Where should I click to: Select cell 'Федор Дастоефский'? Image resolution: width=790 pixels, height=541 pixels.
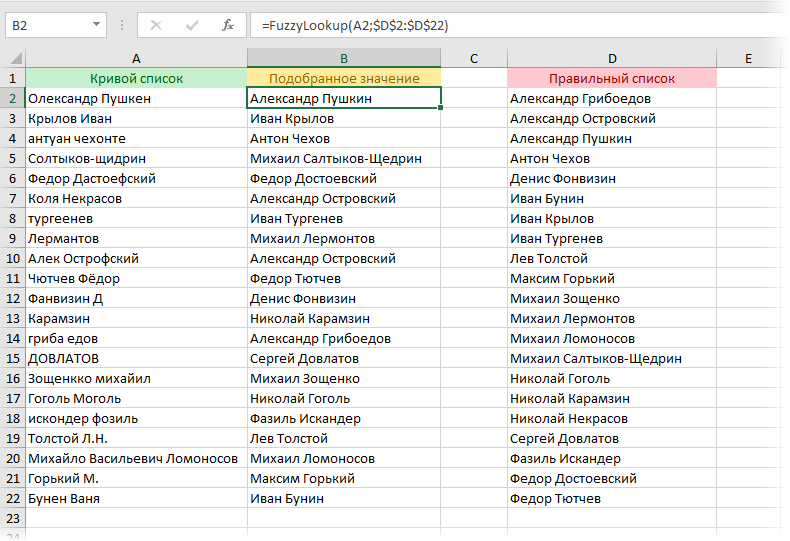pos(136,178)
